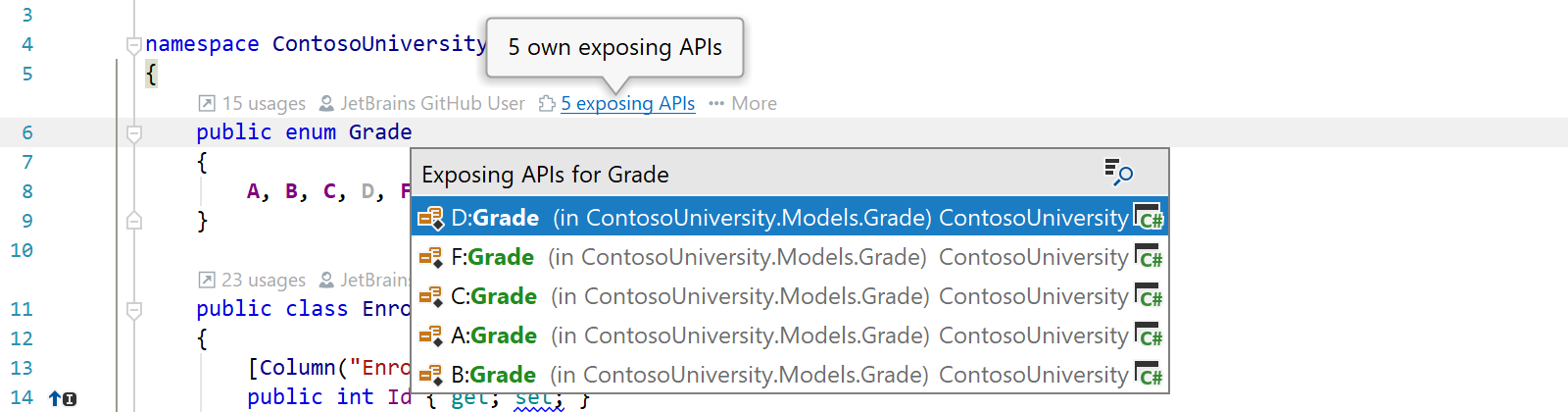The image size is (1568, 412).
Task: Click the usages icon beside 15 usages
Action: [x=207, y=103]
